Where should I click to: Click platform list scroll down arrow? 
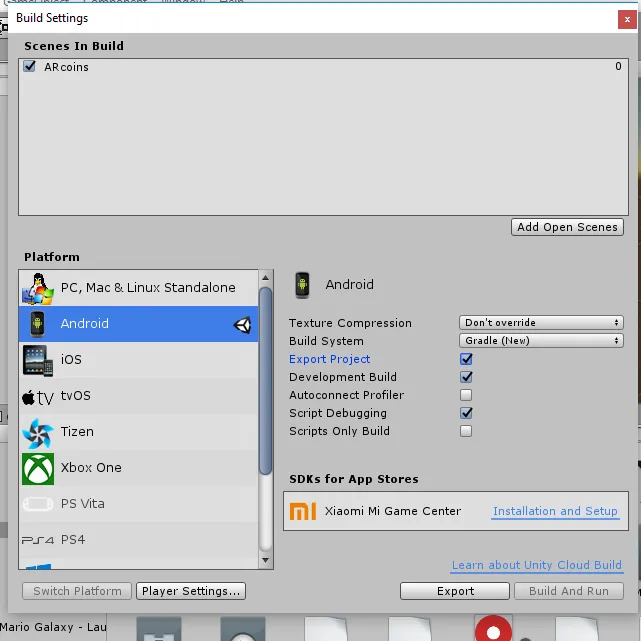click(x=265, y=560)
